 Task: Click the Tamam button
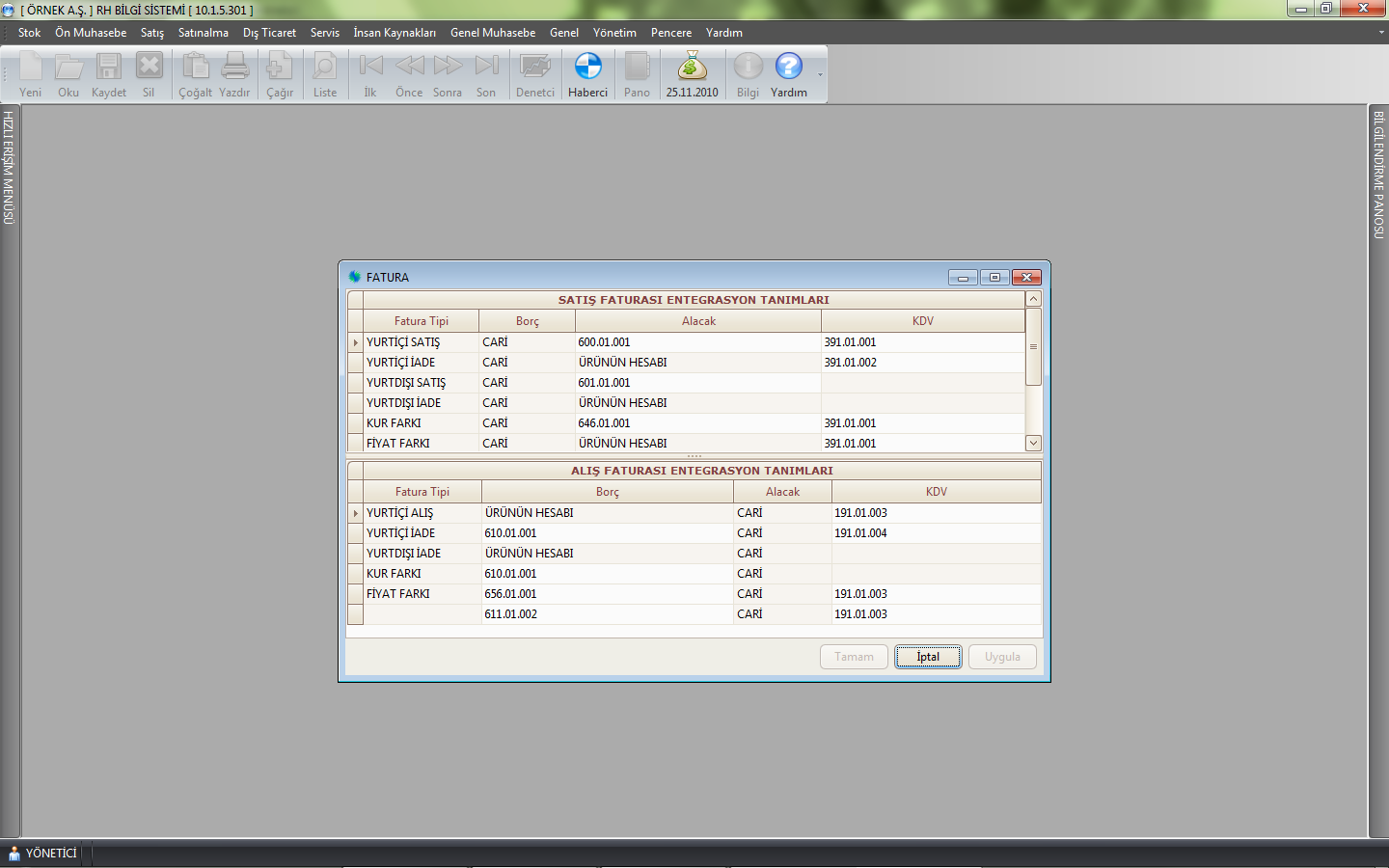click(x=854, y=657)
